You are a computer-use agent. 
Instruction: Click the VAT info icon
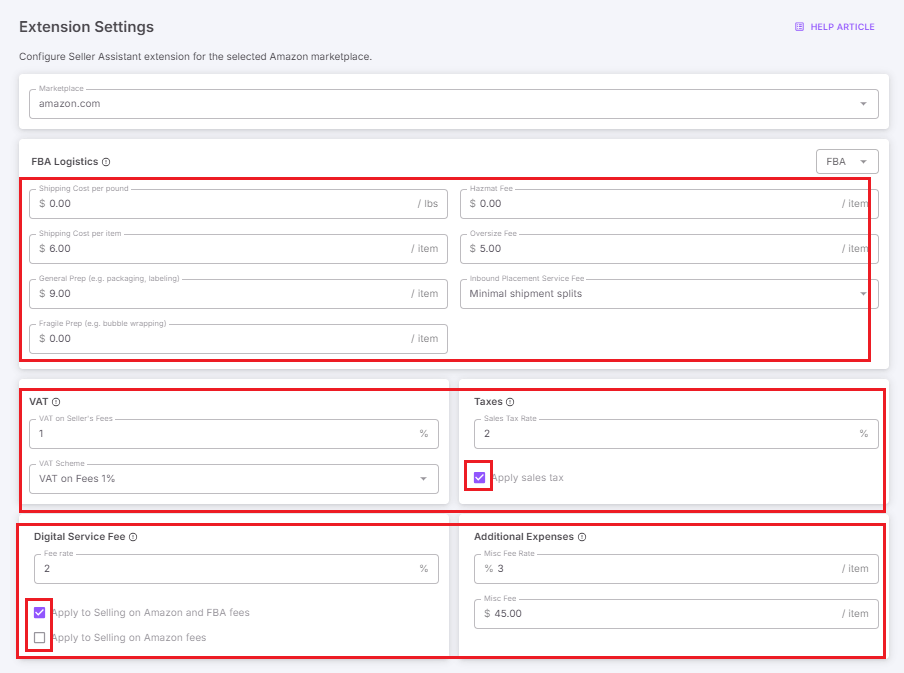(x=56, y=402)
